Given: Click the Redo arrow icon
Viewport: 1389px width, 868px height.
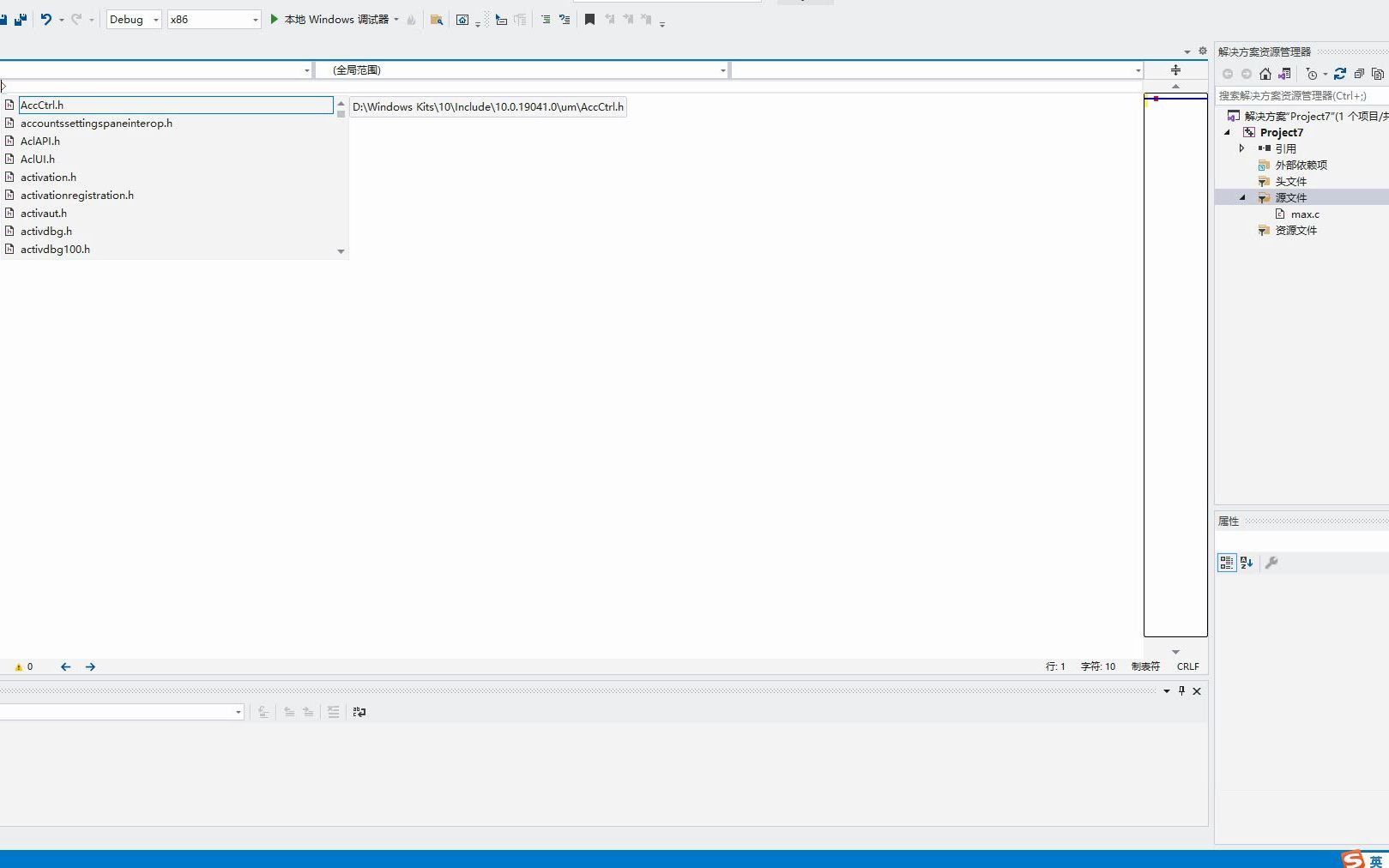Looking at the screenshot, I should 76,19.
